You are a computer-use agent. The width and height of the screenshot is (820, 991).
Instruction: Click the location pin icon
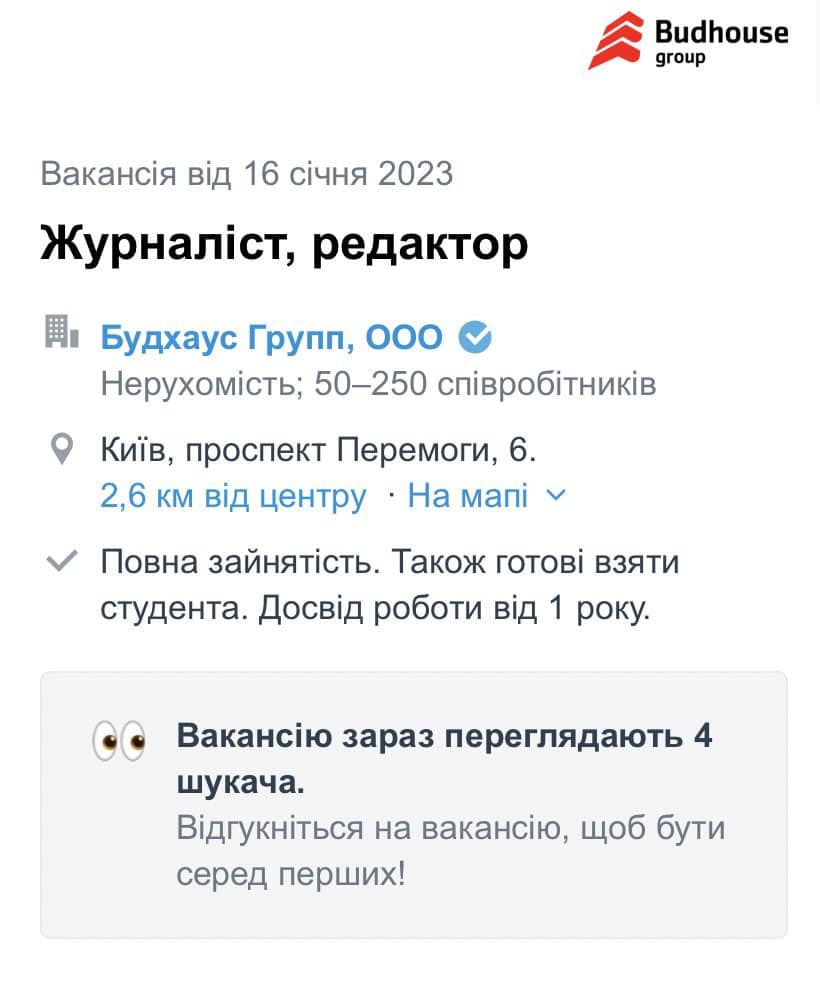tap(63, 450)
